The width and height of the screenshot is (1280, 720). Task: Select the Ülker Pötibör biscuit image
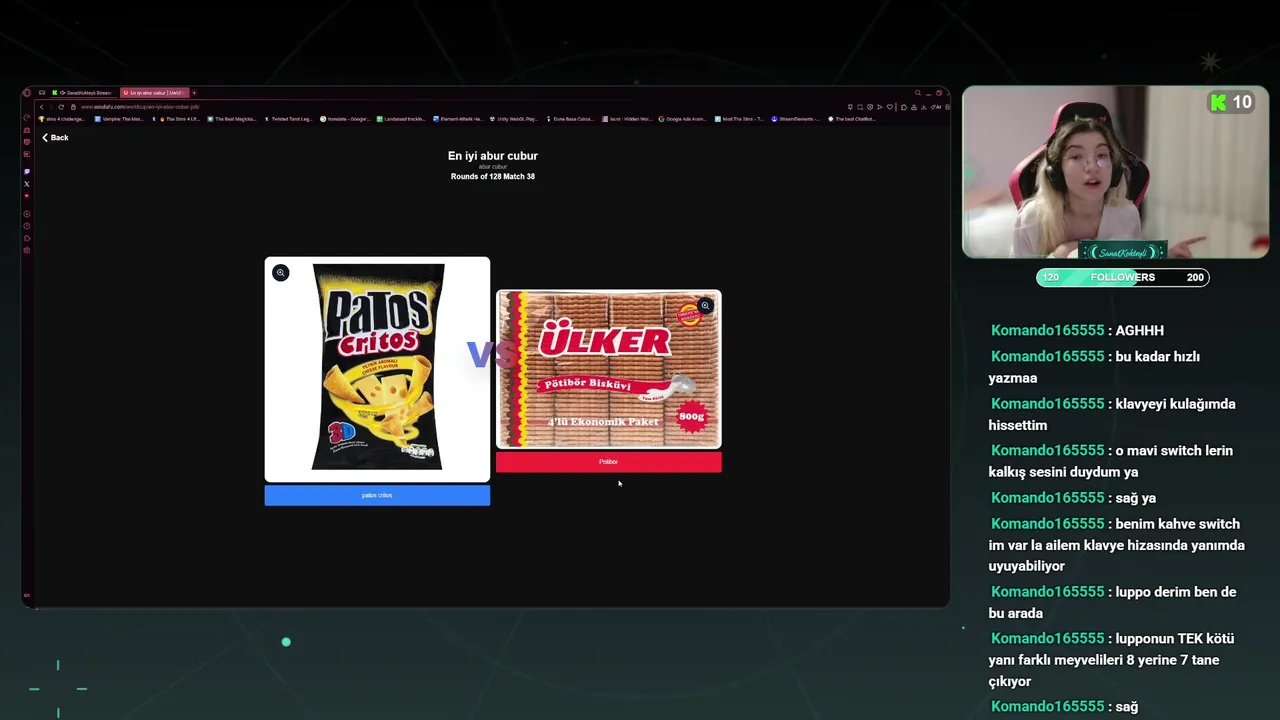pos(608,369)
